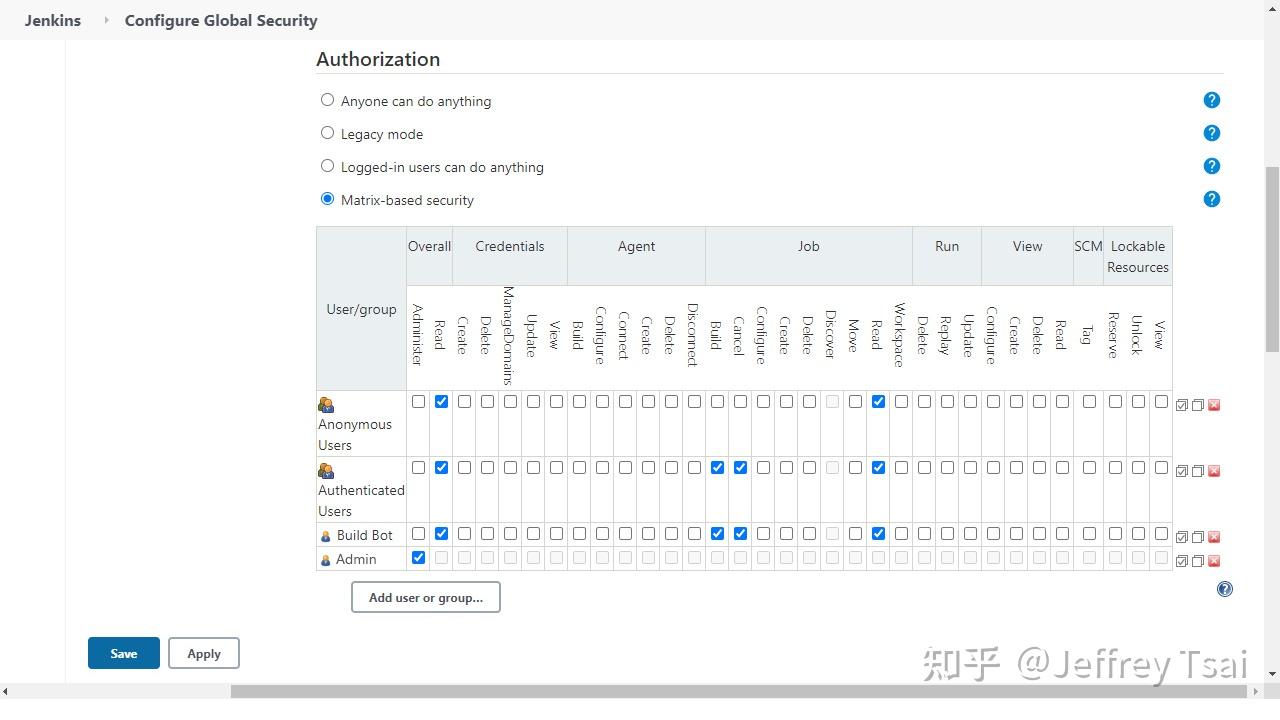Viewport: 1280px width, 720px height.
Task: Open the Configure Global Security breadcrumb
Action: 220,20
